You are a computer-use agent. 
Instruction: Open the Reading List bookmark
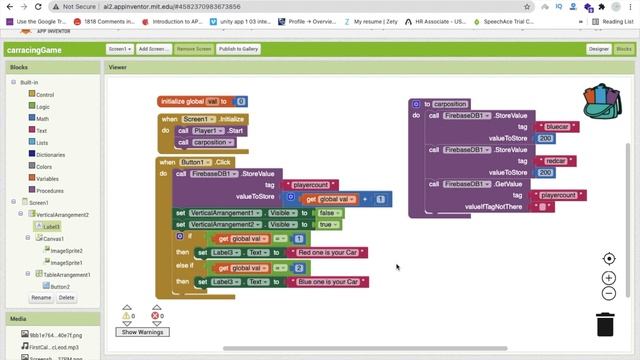point(613,22)
